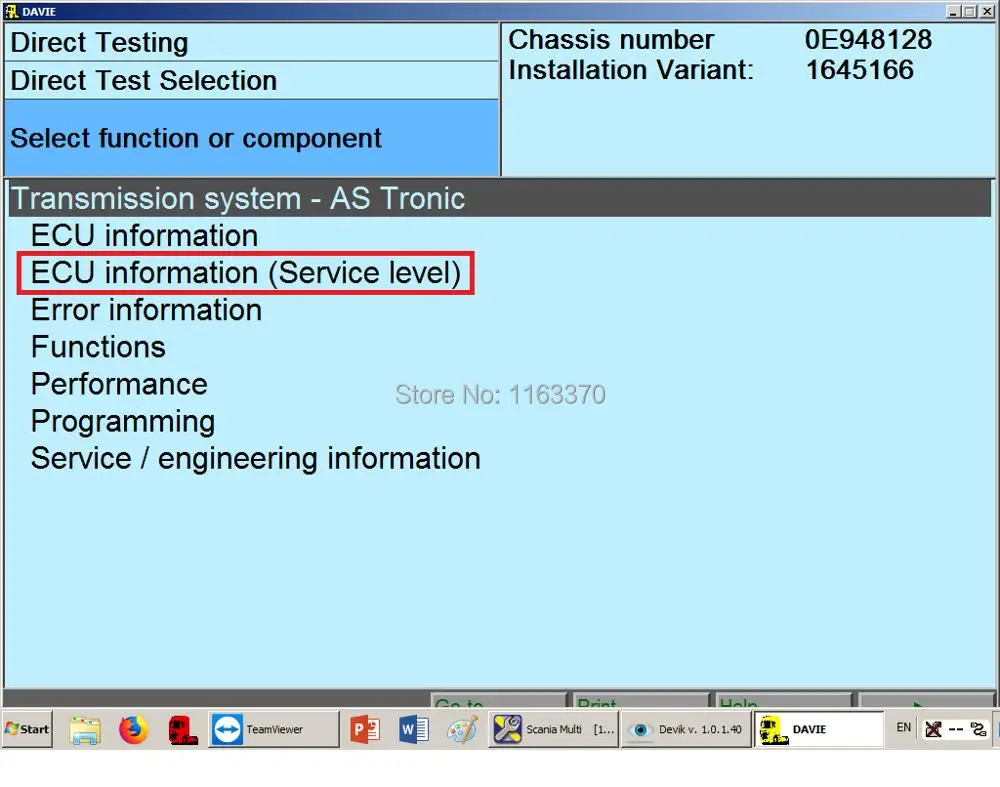The image size is (1000, 787).
Task: Click chassis number value 0E948128
Action: [x=868, y=40]
